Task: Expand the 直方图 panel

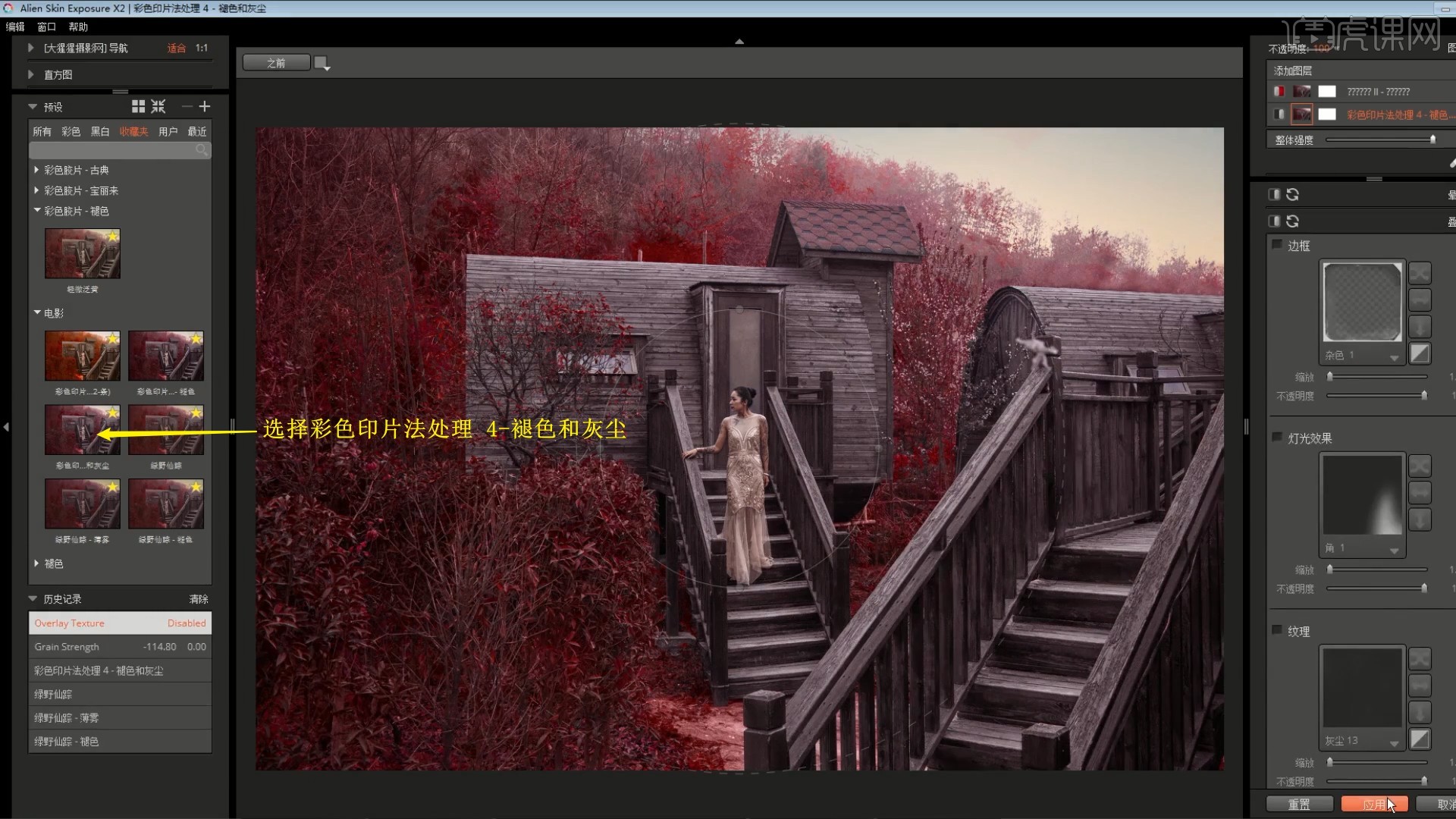Action: 31,74
